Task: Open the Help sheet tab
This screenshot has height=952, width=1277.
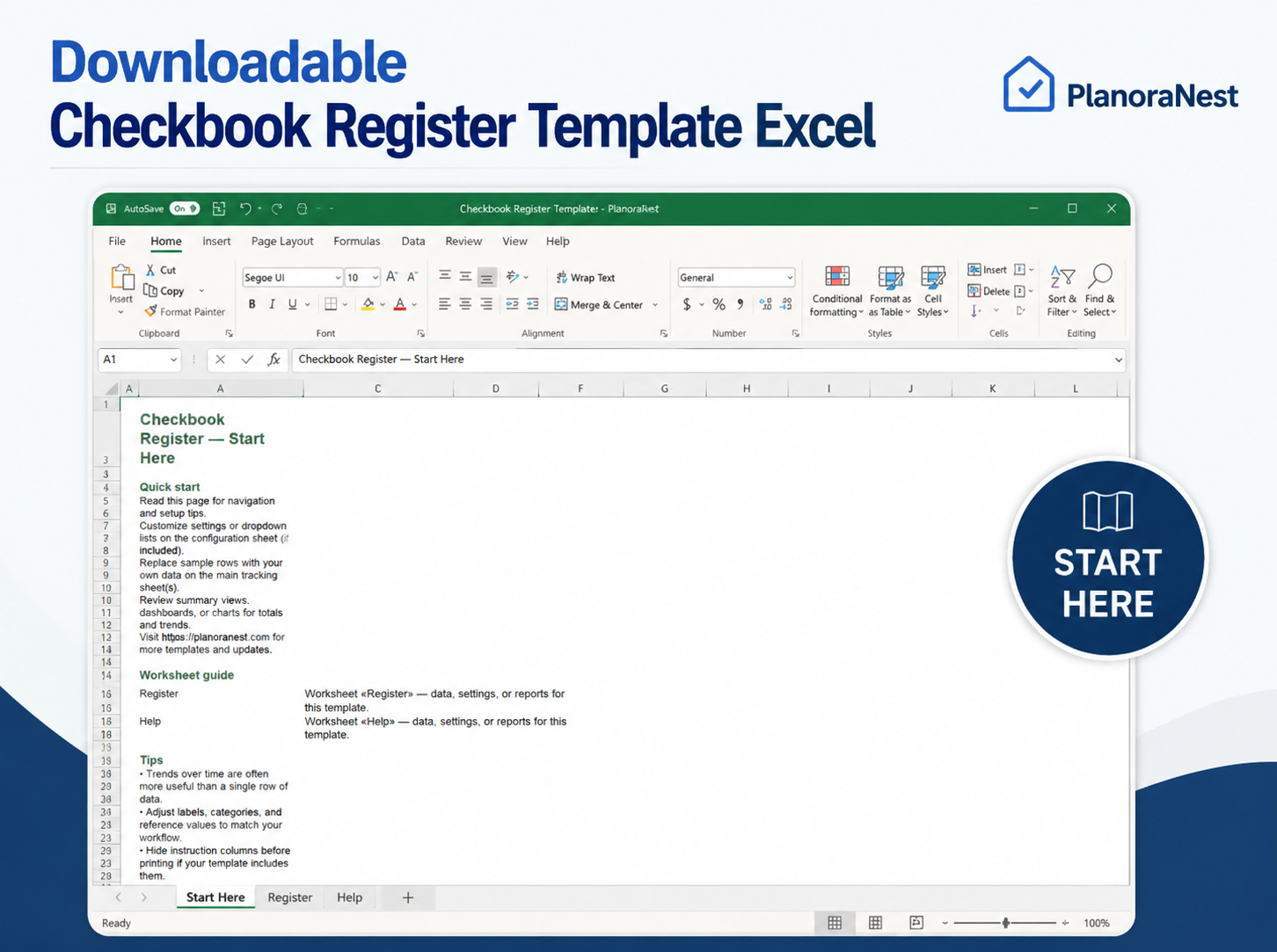Action: click(349, 897)
